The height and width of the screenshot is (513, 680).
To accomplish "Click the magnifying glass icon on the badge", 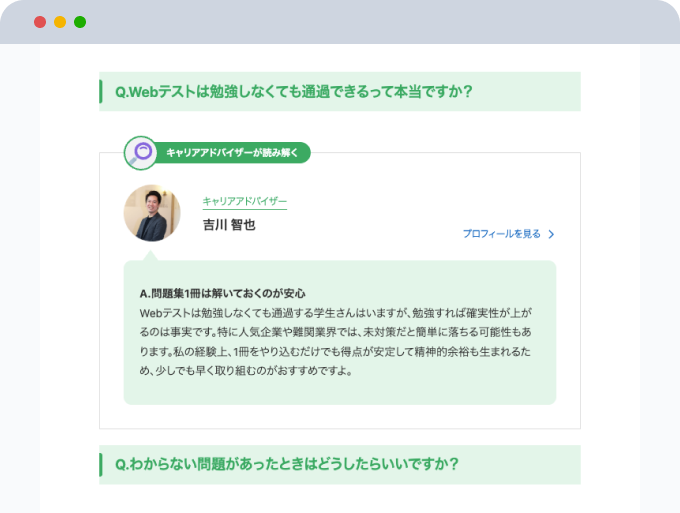I will 141,153.
